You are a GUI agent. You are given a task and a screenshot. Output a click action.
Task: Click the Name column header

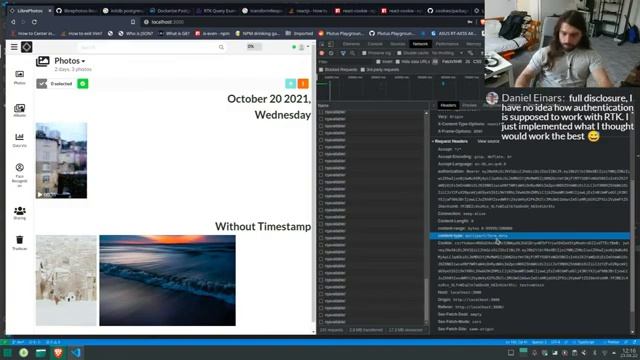coord(372,105)
